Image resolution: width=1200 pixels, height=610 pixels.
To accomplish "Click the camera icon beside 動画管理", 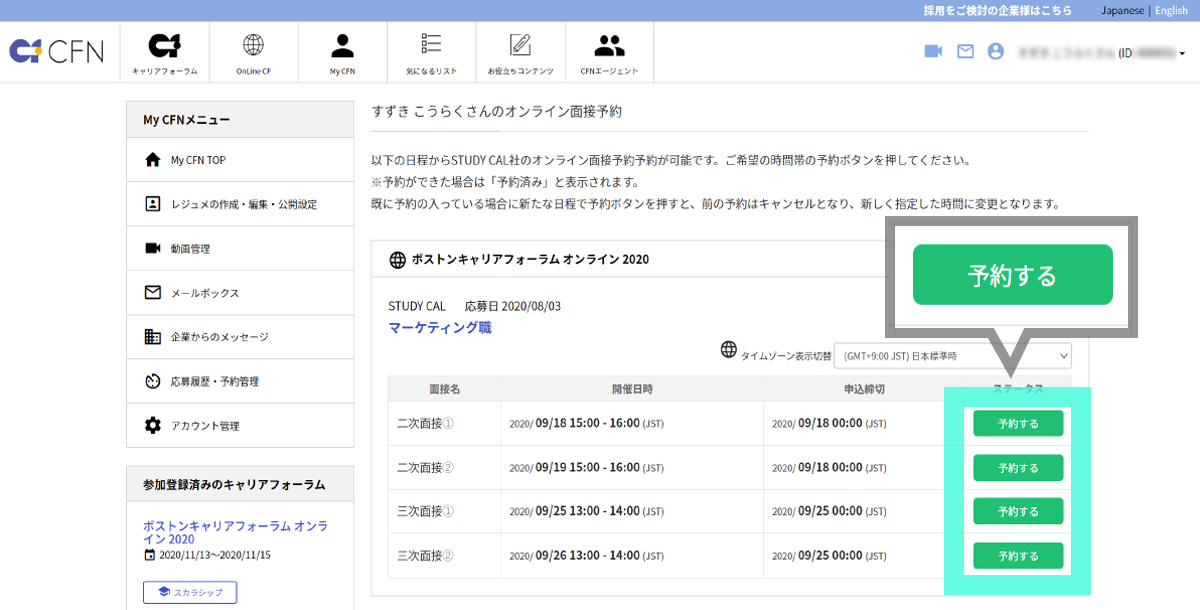I will [153, 248].
